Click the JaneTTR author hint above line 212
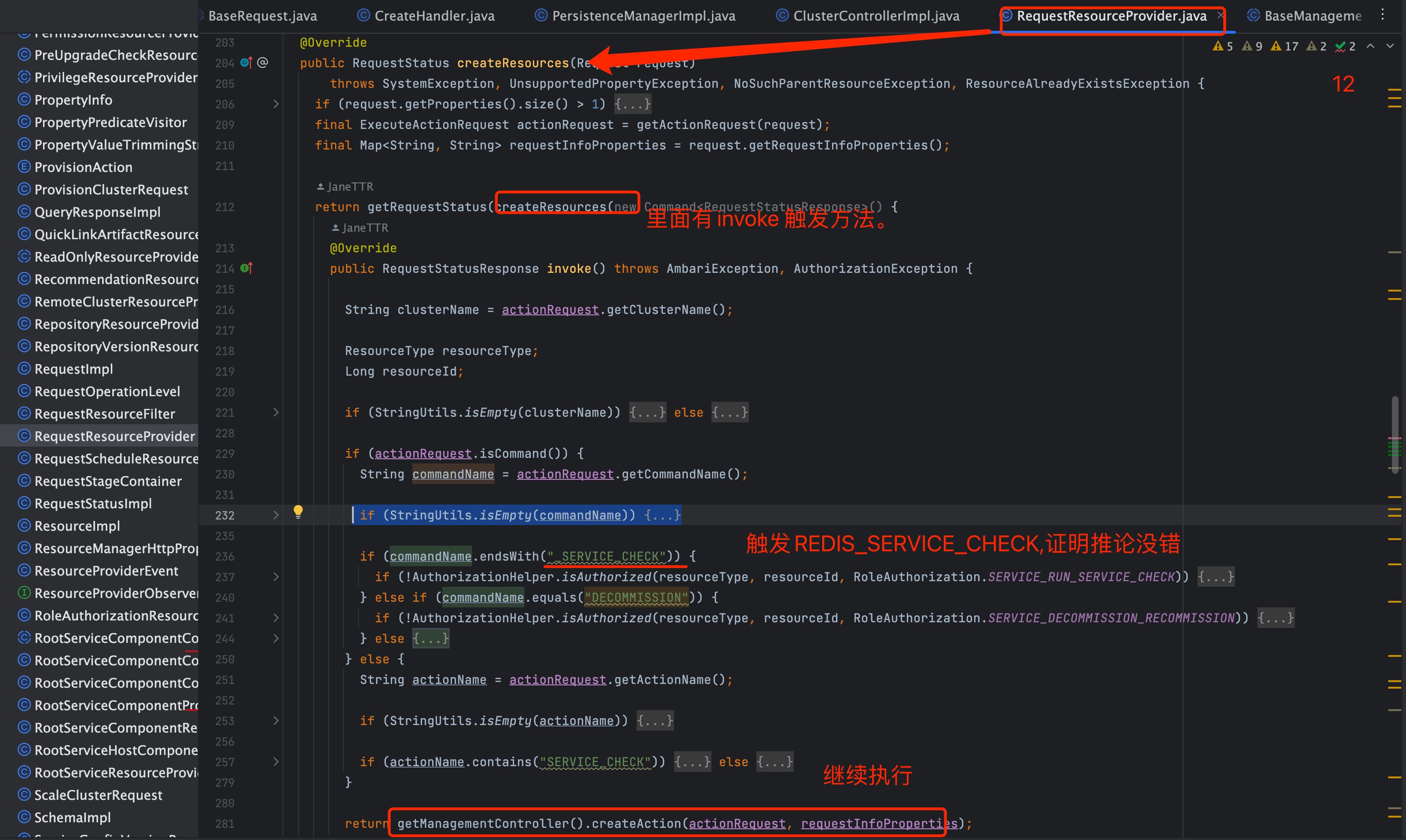1406x840 pixels. [349, 187]
